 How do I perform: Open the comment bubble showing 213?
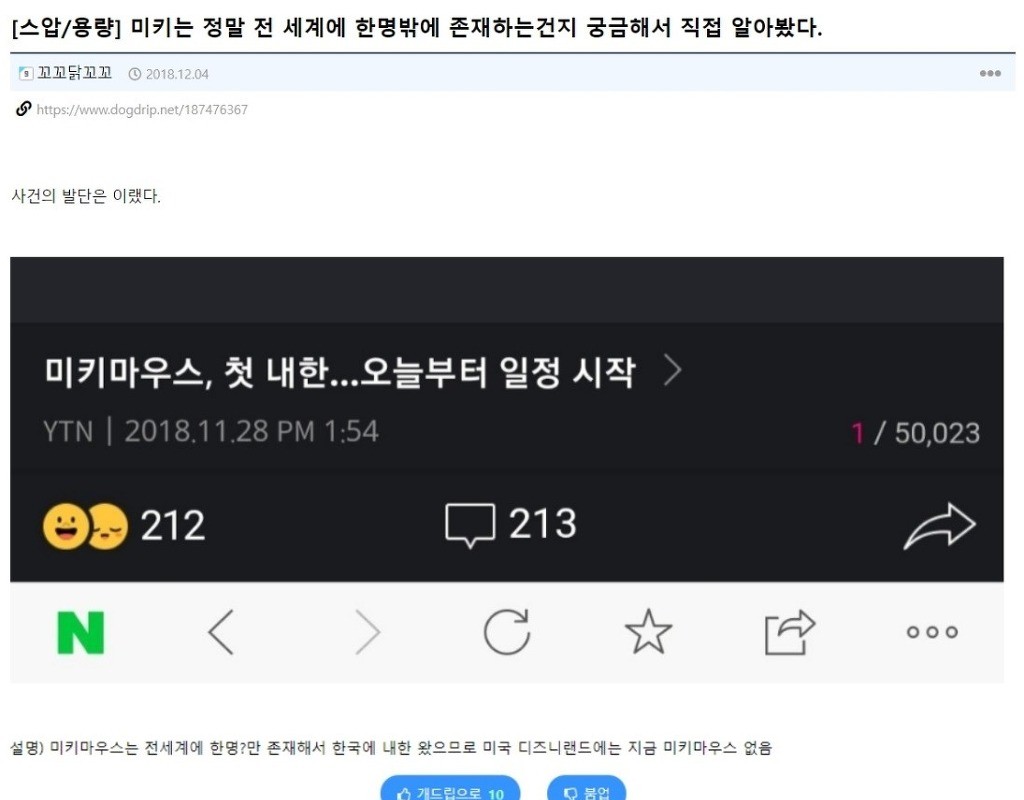511,524
